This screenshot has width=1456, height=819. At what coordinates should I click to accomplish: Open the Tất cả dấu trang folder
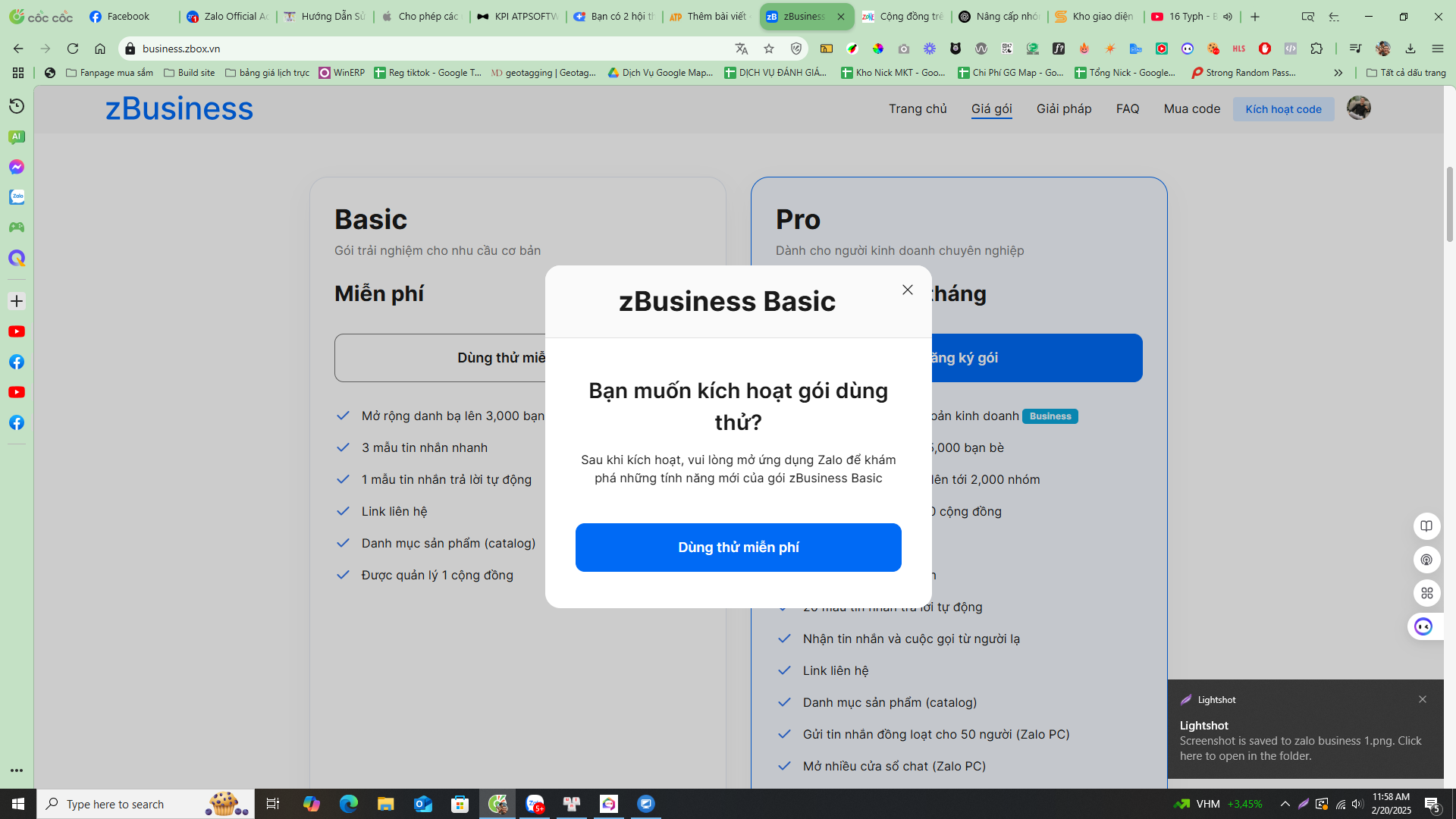coord(1406,73)
